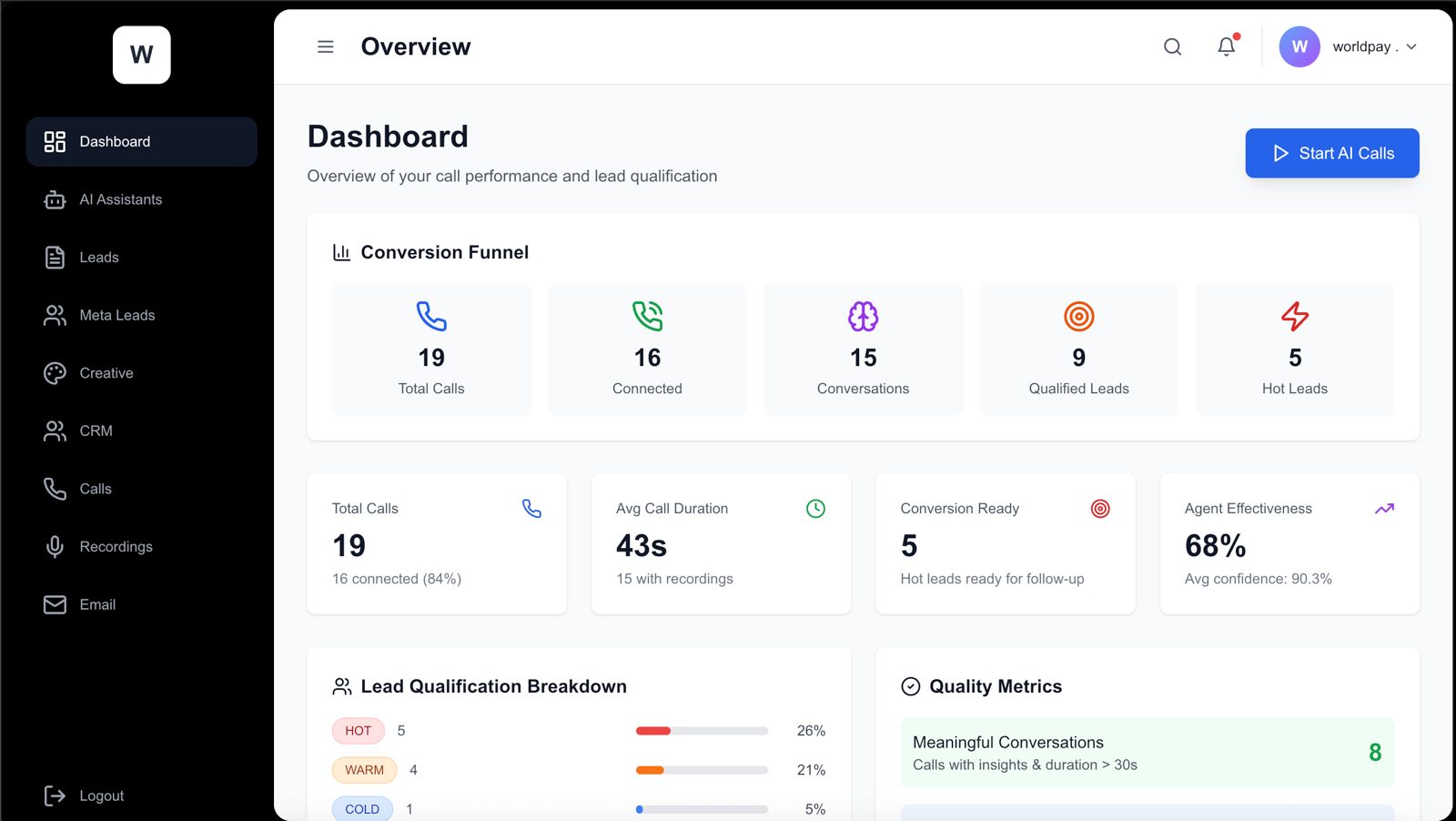Select the AI Assistants sidebar icon
The image size is (1456, 821).
[x=55, y=199]
